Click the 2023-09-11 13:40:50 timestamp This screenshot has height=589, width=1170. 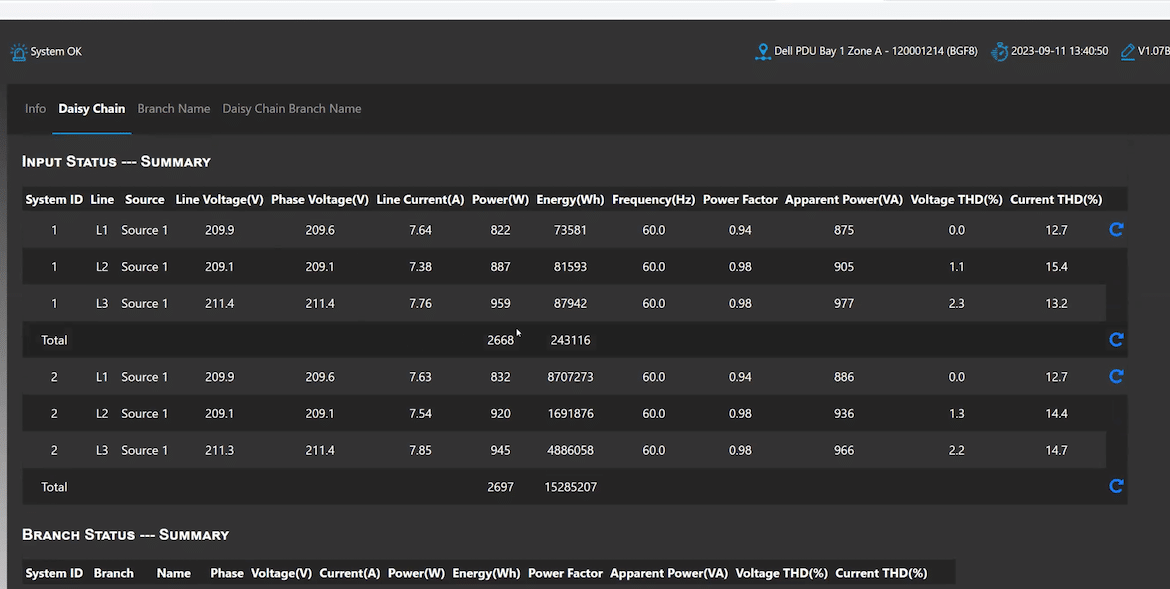point(1059,52)
